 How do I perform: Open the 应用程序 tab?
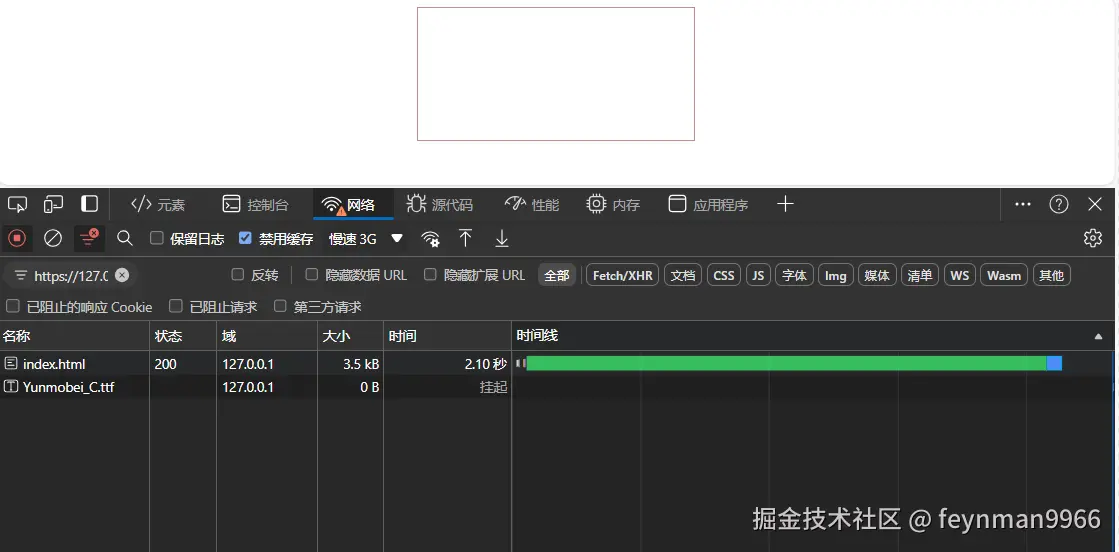point(708,205)
